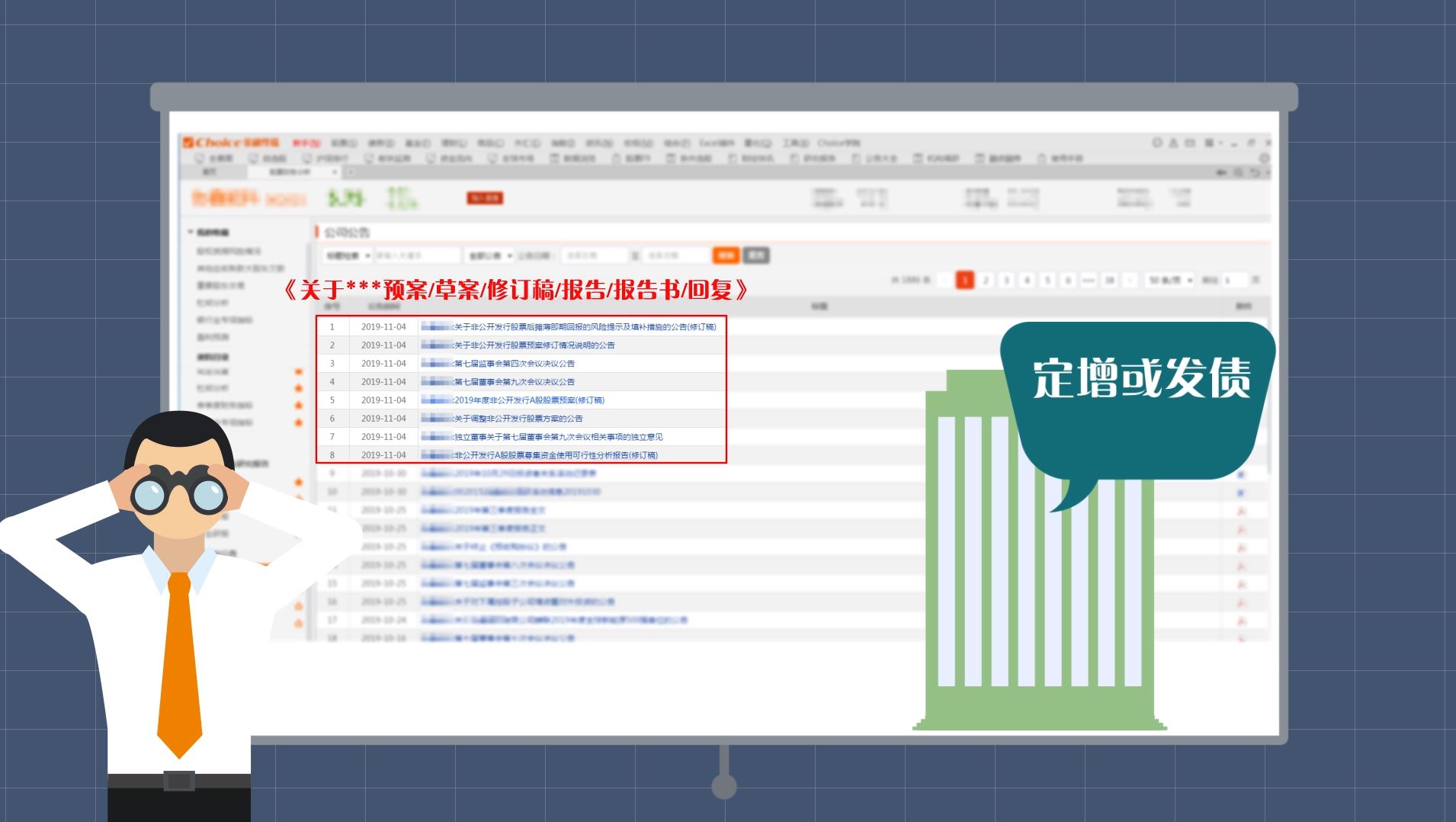The width and height of the screenshot is (1456, 822).
Task: Collapse the top expanded section in left sidebar
Action: point(191,232)
